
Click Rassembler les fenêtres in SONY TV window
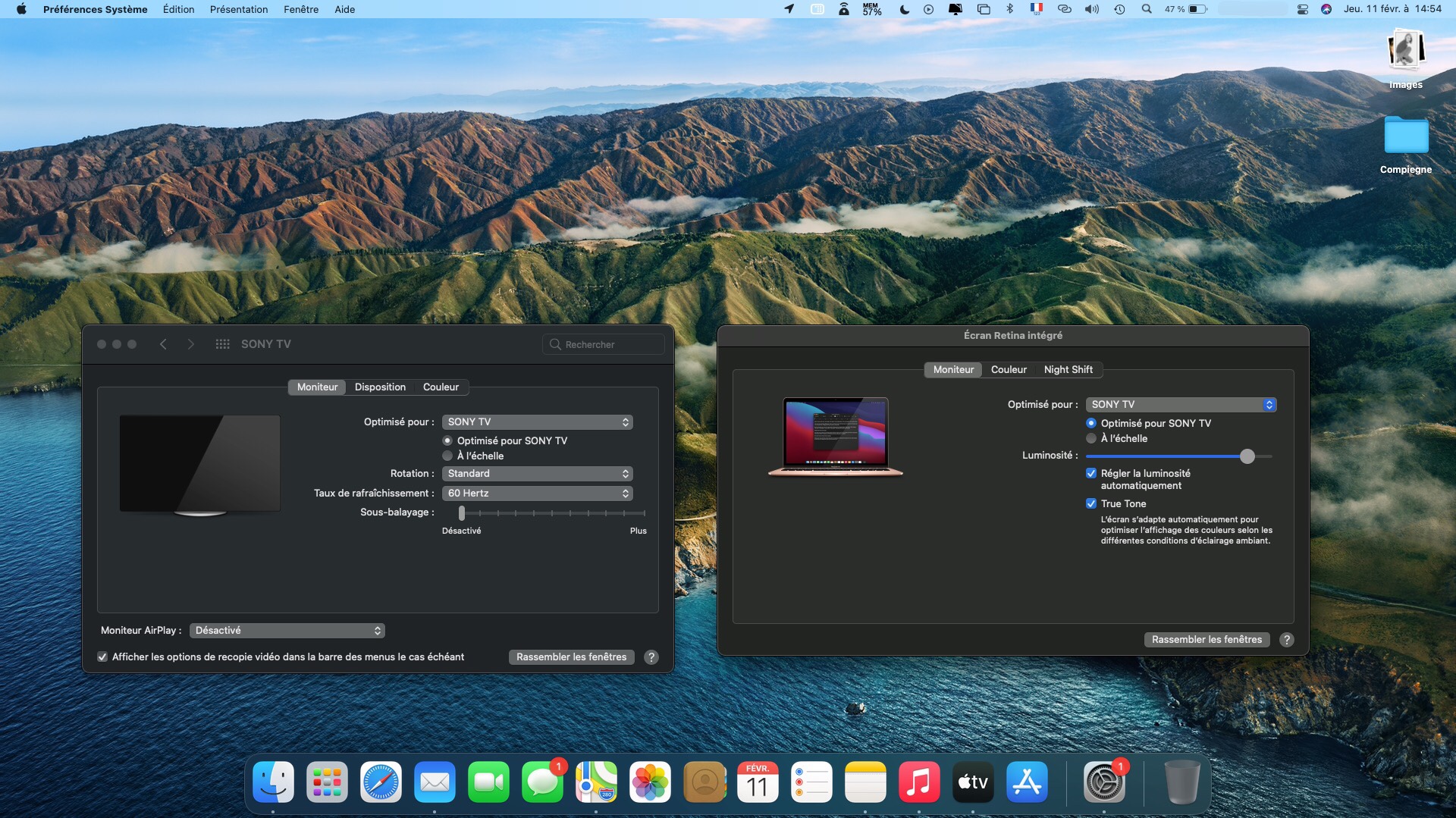571,657
